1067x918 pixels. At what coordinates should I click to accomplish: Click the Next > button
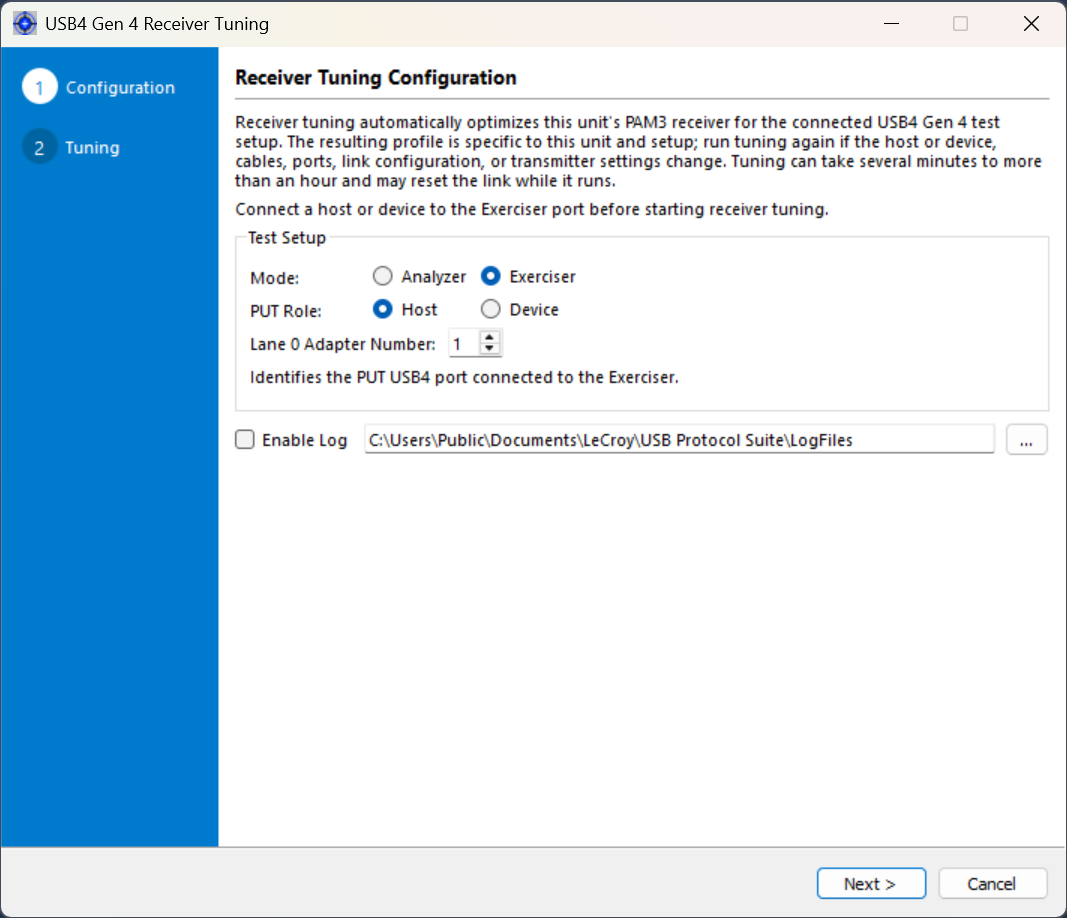871,883
